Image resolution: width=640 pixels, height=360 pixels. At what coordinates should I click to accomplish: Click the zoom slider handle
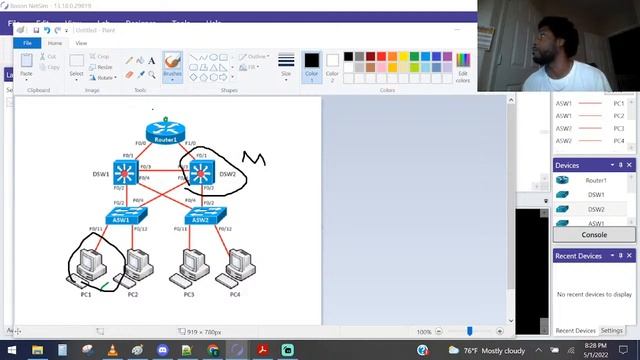pyautogui.click(x=469, y=331)
